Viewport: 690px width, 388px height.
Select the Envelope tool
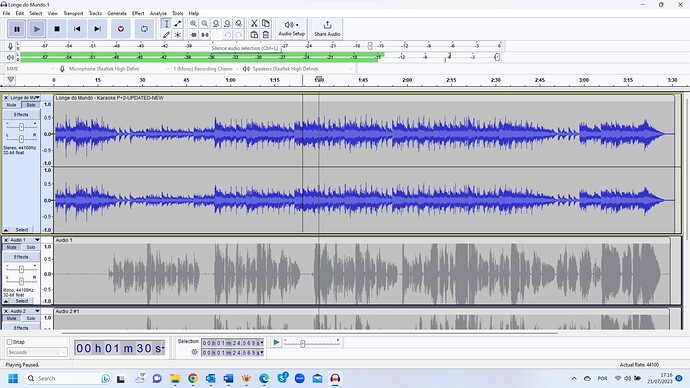click(178, 24)
